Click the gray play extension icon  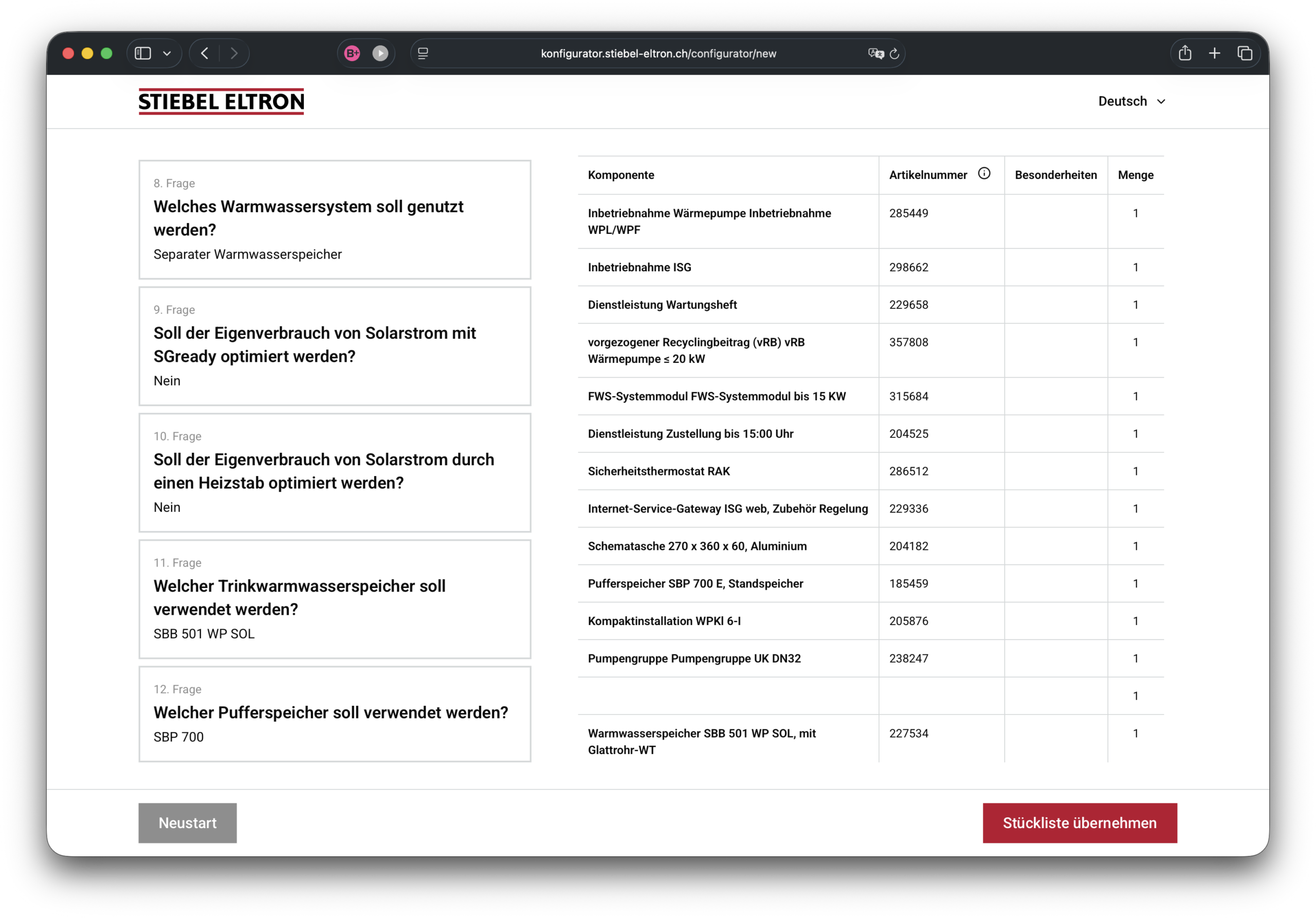380,53
